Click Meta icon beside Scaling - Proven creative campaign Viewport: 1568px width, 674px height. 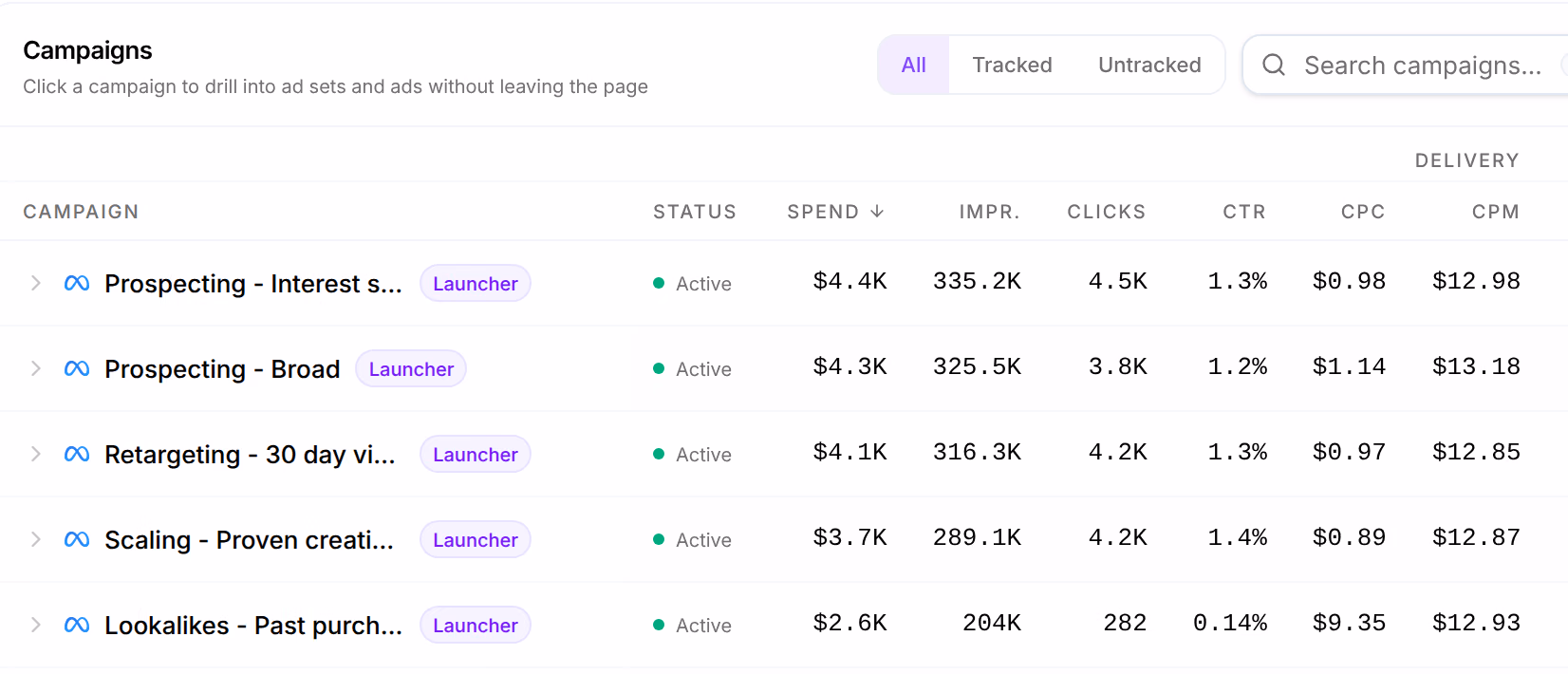[x=77, y=539]
